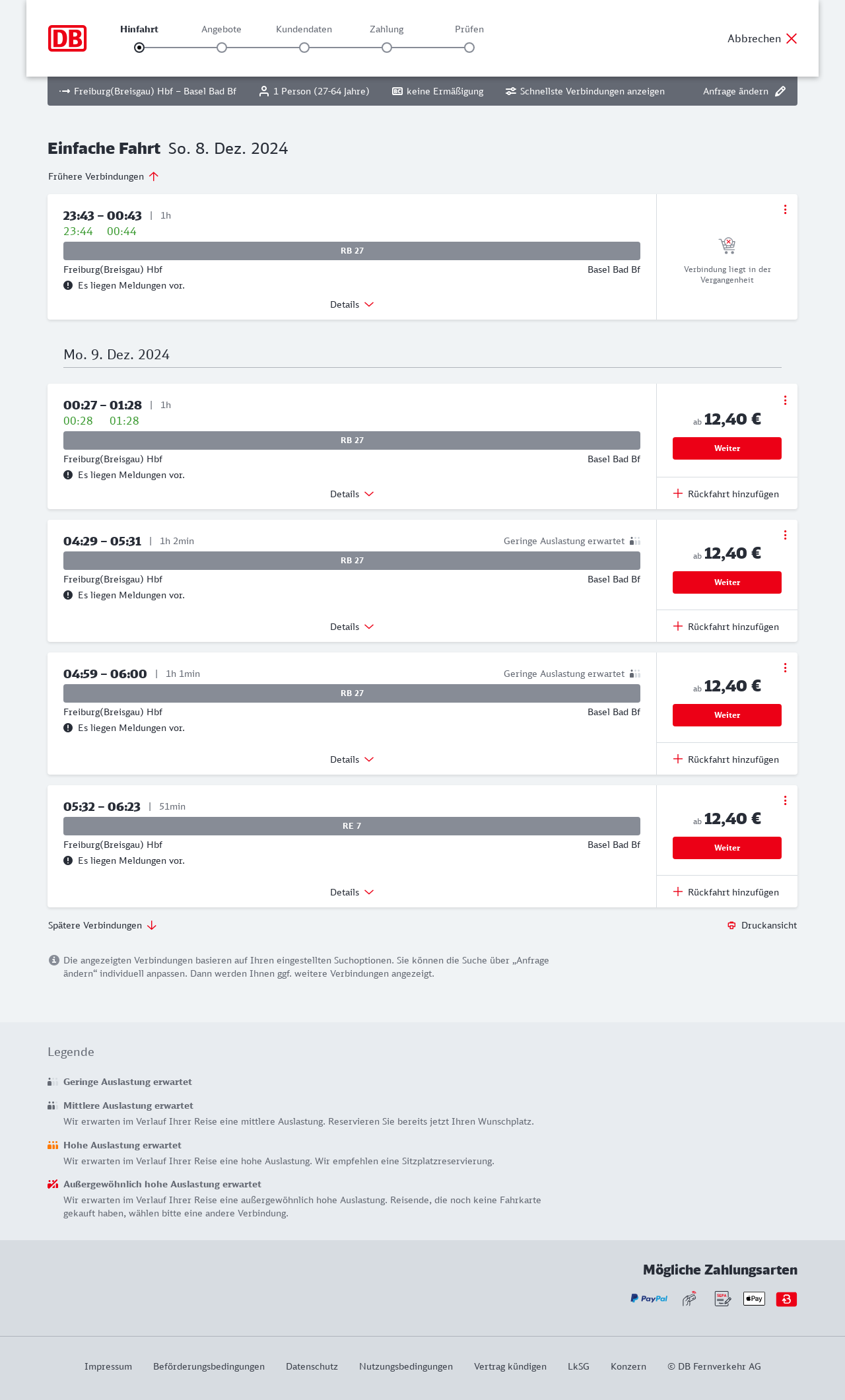Click the Abbrechen close icon
This screenshot has width=845, height=1400.
[792, 38]
